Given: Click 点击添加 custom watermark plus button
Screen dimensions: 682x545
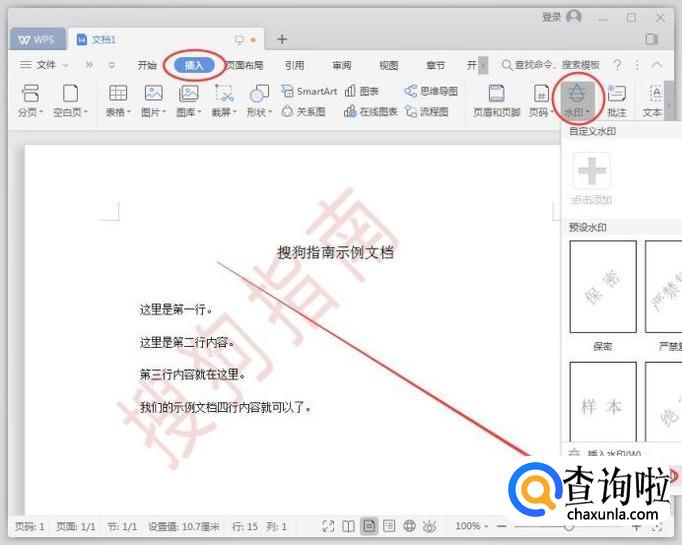Looking at the screenshot, I should point(592,170).
